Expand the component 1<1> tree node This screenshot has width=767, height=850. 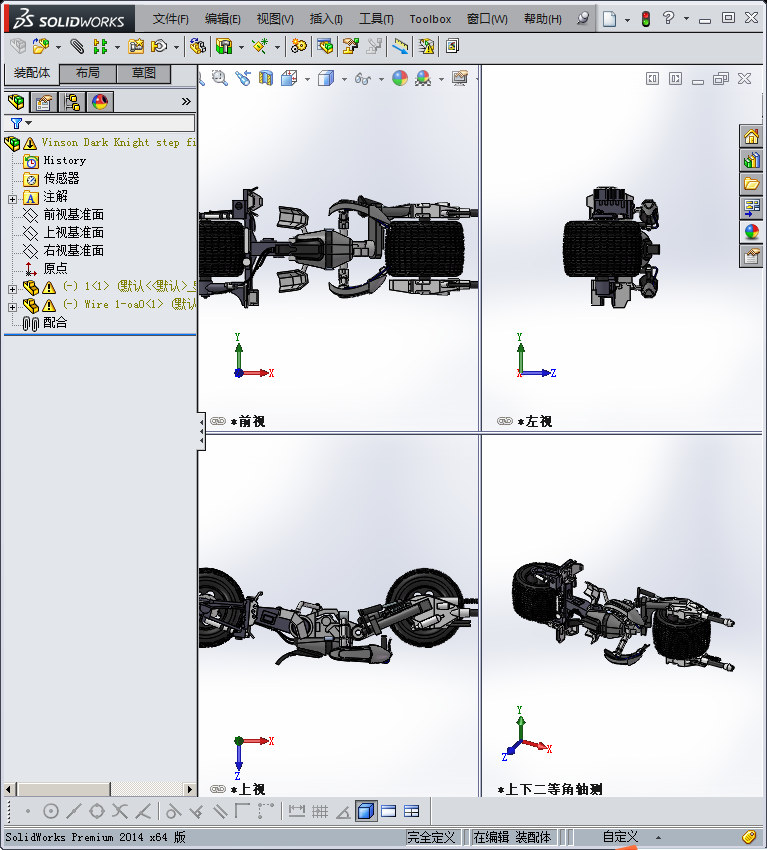[x=12, y=289]
